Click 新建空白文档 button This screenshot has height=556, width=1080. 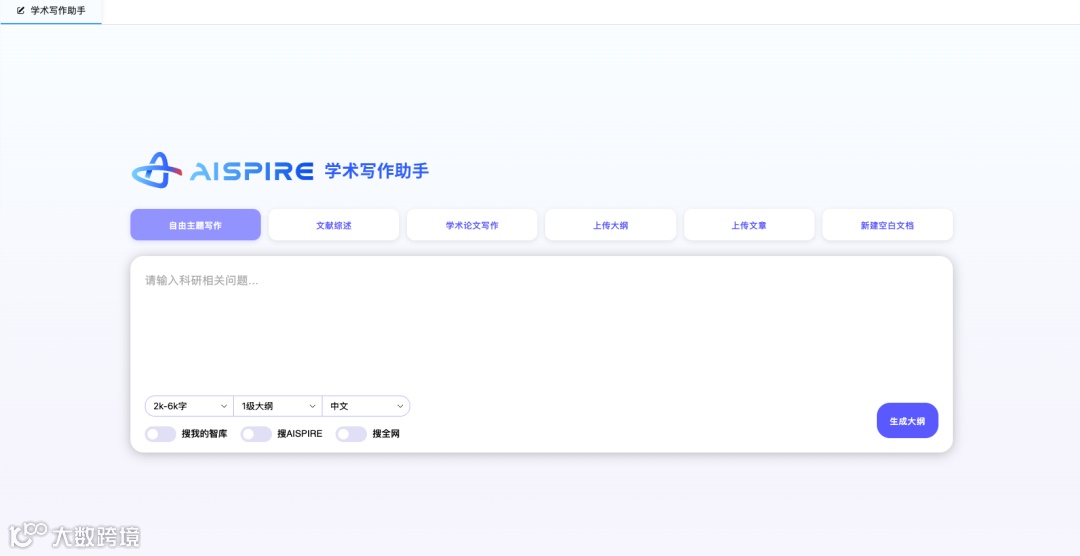887,225
